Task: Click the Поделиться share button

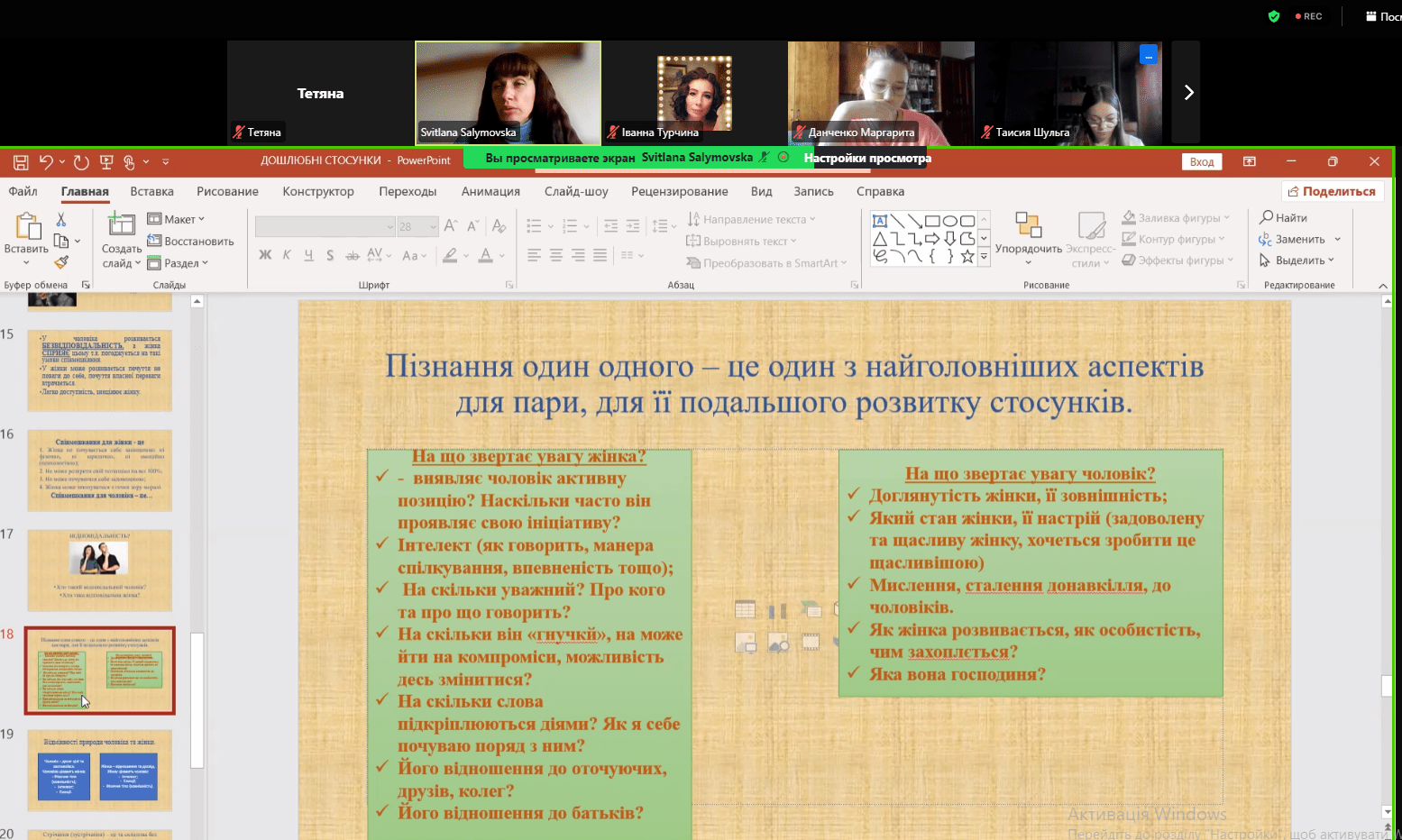Action: coord(1333,191)
